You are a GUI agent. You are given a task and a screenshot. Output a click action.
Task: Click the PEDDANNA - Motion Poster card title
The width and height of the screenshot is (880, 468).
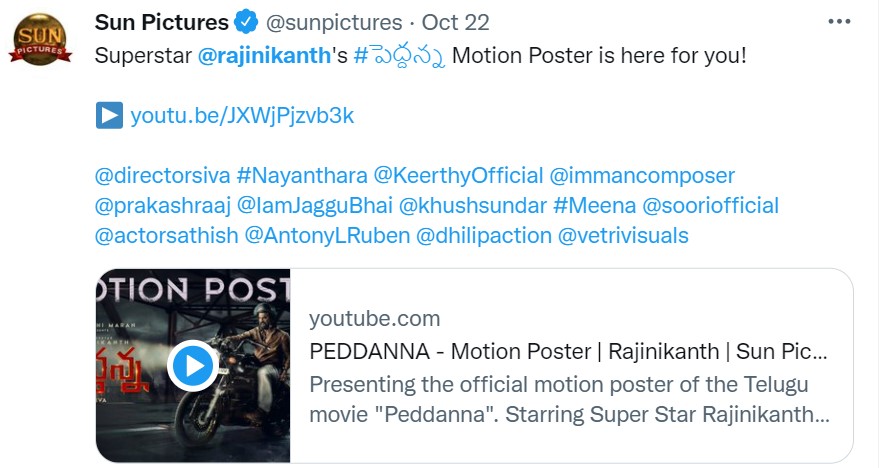569,352
